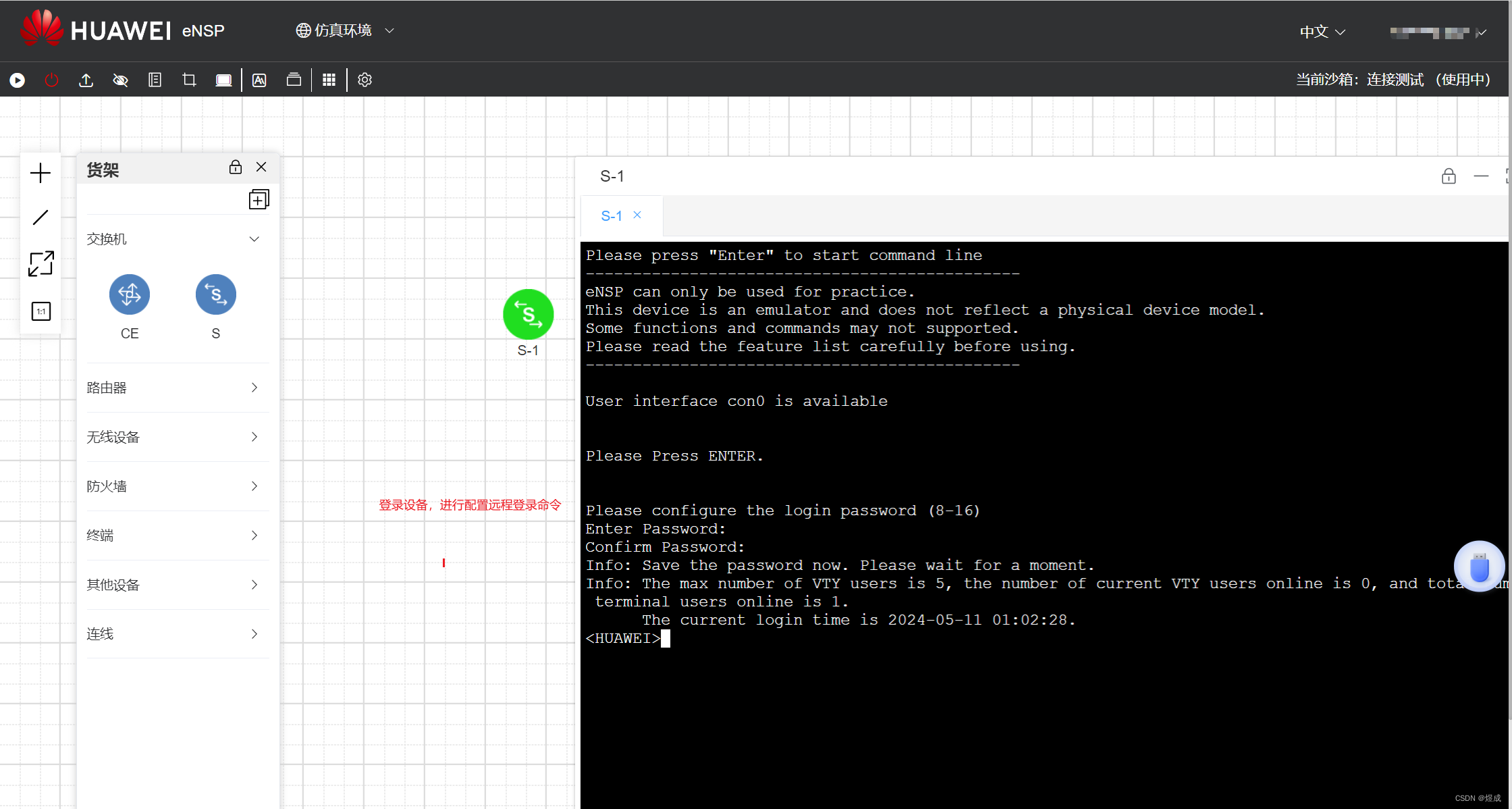Open the settings gear icon
This screenshot has height=809, width=1512.
(x=364, y=80)
